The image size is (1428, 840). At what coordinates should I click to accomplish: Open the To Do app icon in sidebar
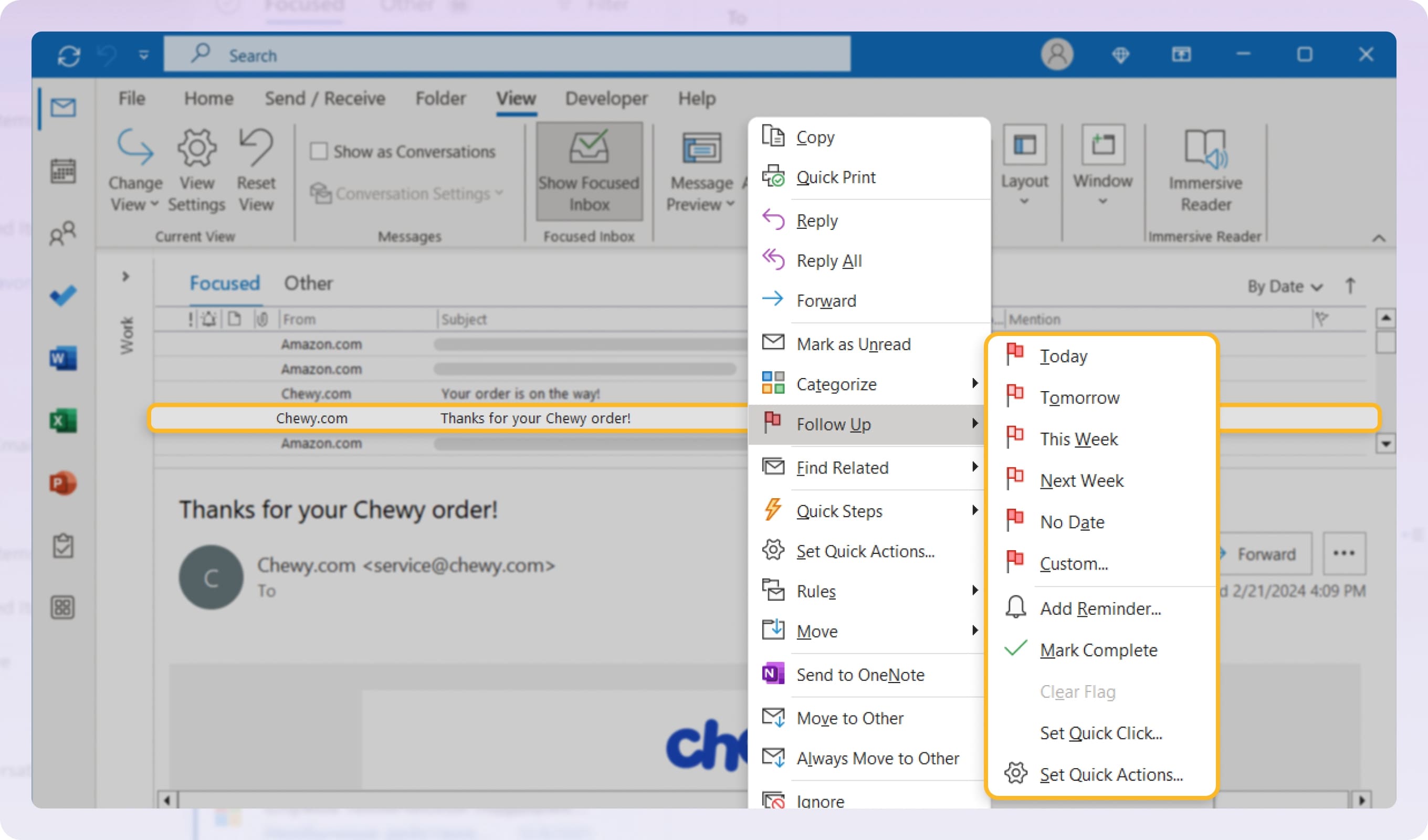point(62,295)
